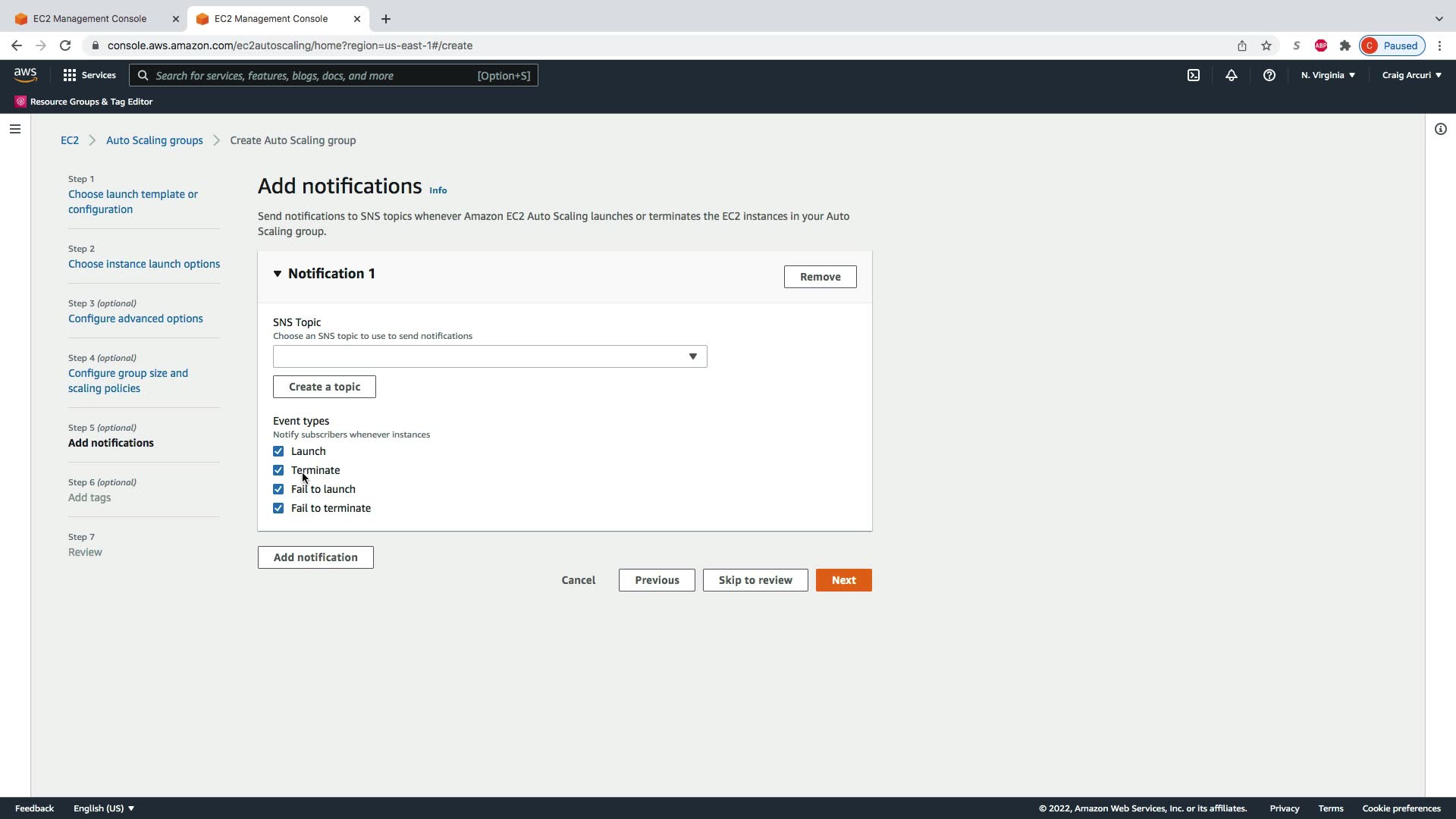Toggle the Fail to terminate checkbox
This screenshot has height=819, width=1456.
(278, 508)
